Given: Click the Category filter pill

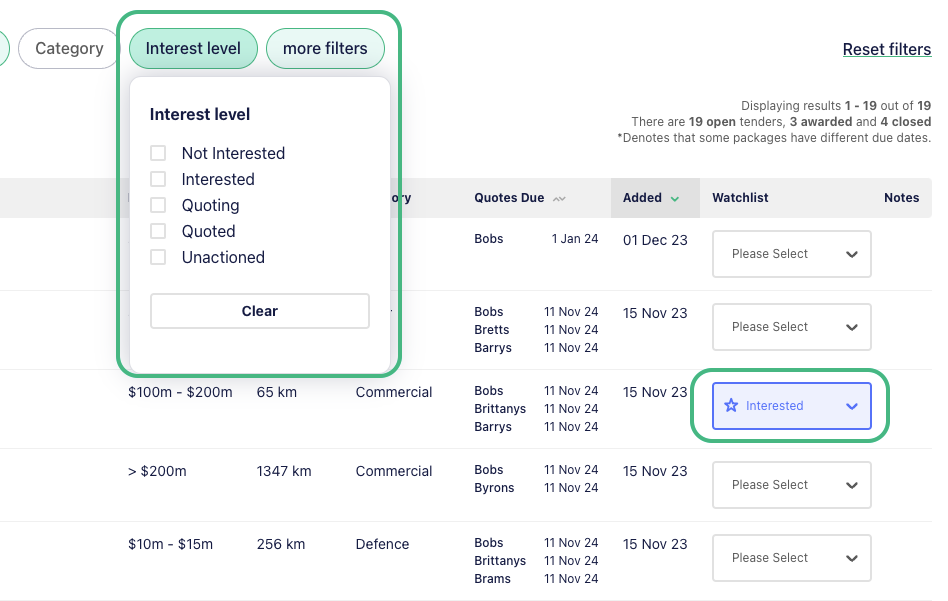Looking at the screenshot, I should pos(69,48).
